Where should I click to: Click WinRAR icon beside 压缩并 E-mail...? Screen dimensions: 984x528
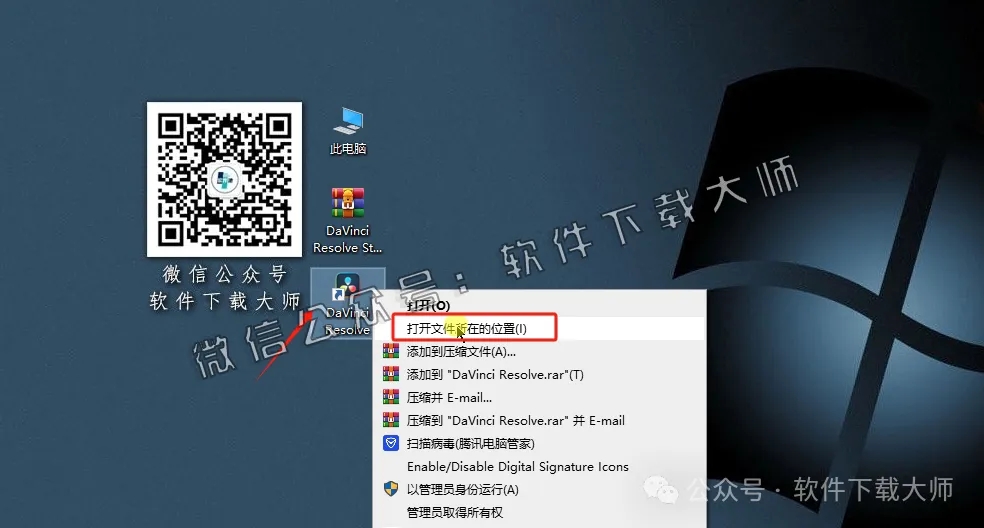point(391,397)
